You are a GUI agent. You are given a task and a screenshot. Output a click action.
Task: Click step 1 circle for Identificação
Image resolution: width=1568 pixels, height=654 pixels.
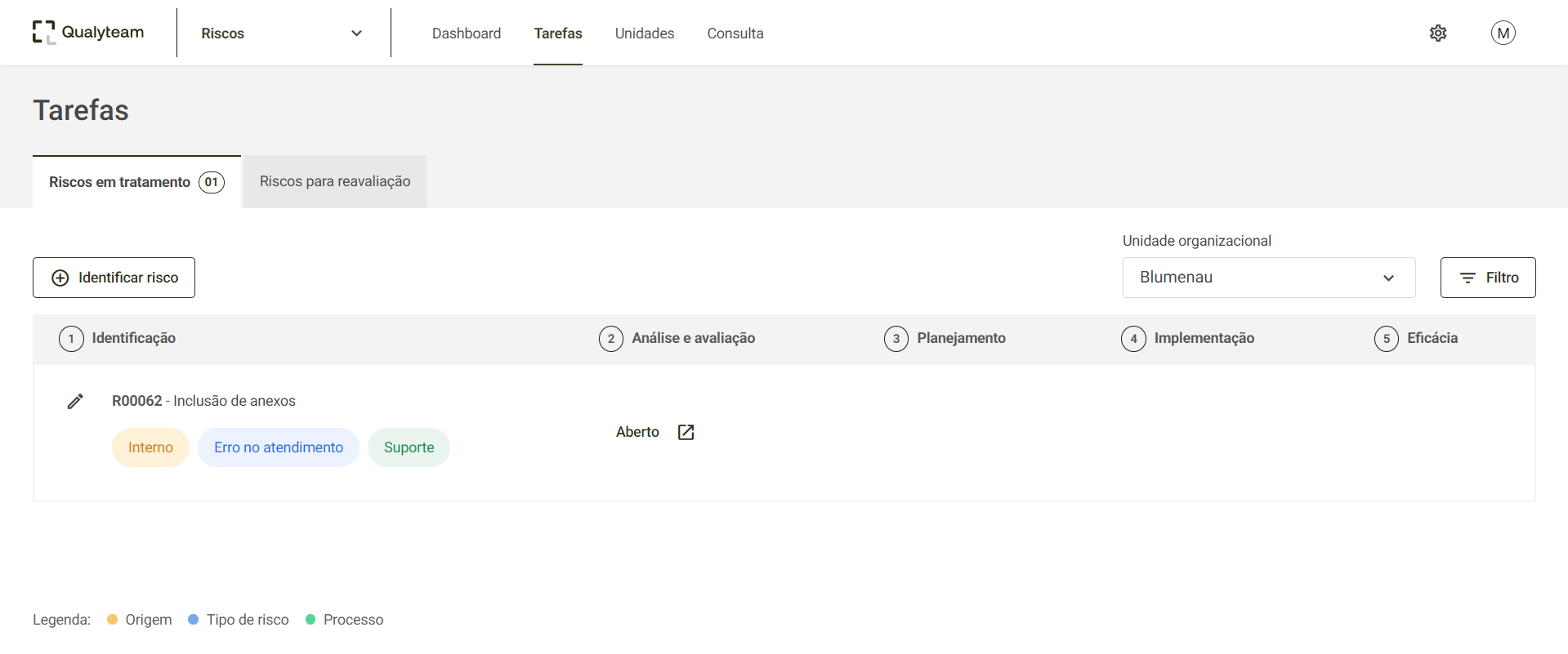click(71, 339)
